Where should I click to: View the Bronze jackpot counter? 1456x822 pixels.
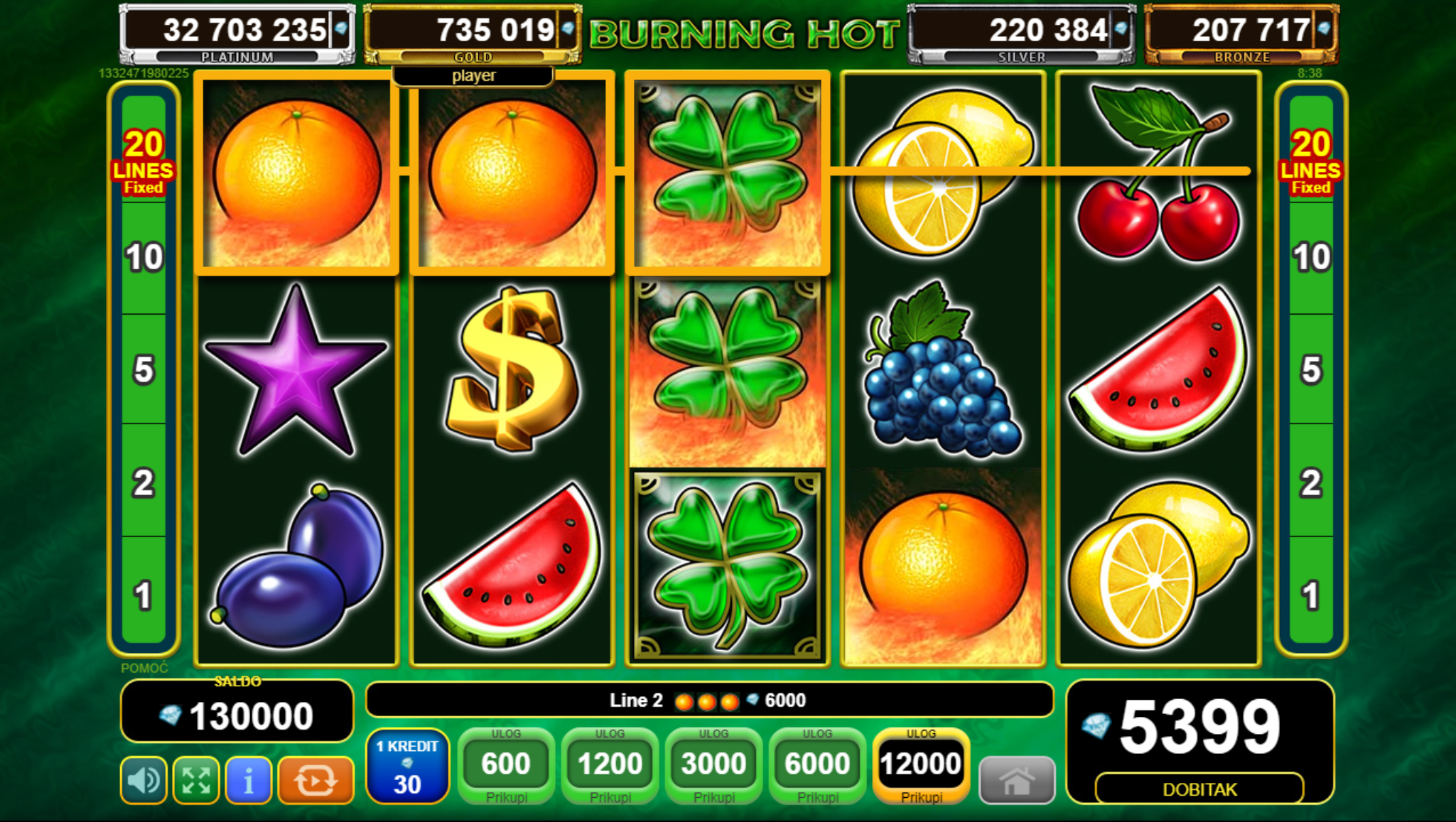pos(1241,34)
